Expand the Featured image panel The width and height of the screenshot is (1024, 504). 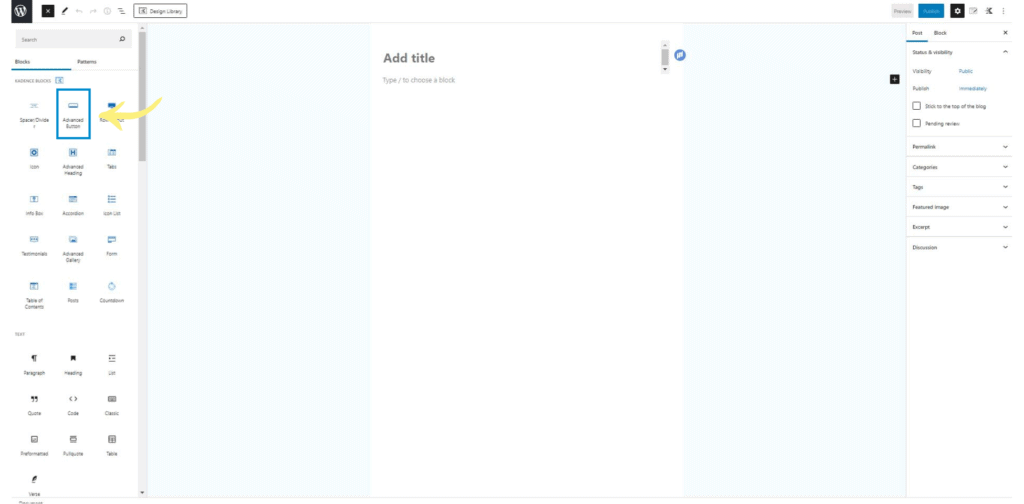click(961, 207)
